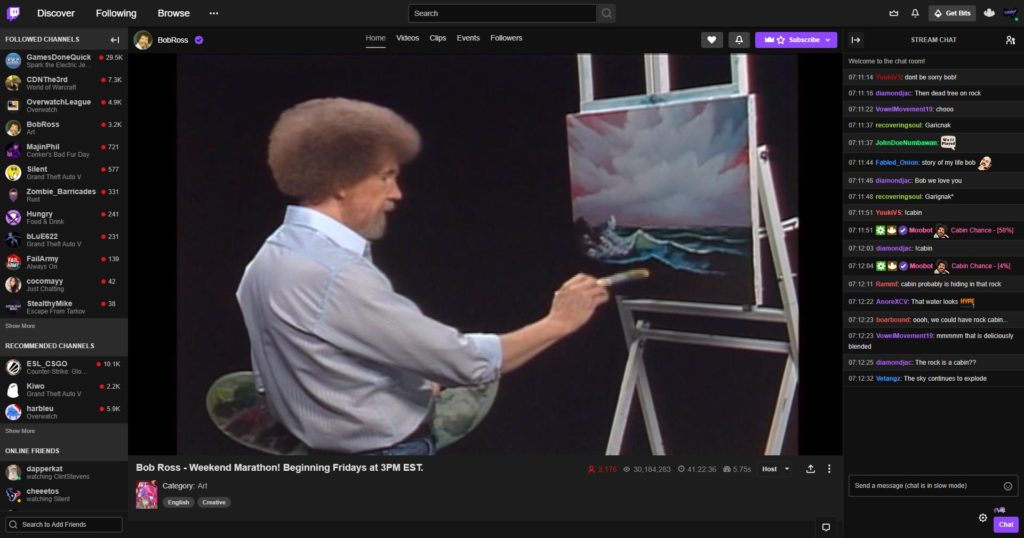Open the Following page

coord(116,13)
